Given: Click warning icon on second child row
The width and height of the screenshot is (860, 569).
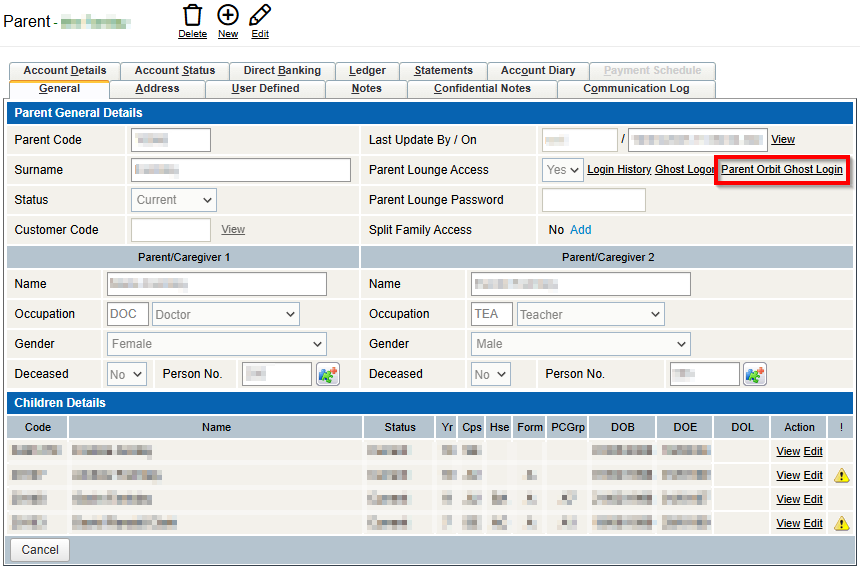Looking at the screenshot, I should click(x=842, y=476).
